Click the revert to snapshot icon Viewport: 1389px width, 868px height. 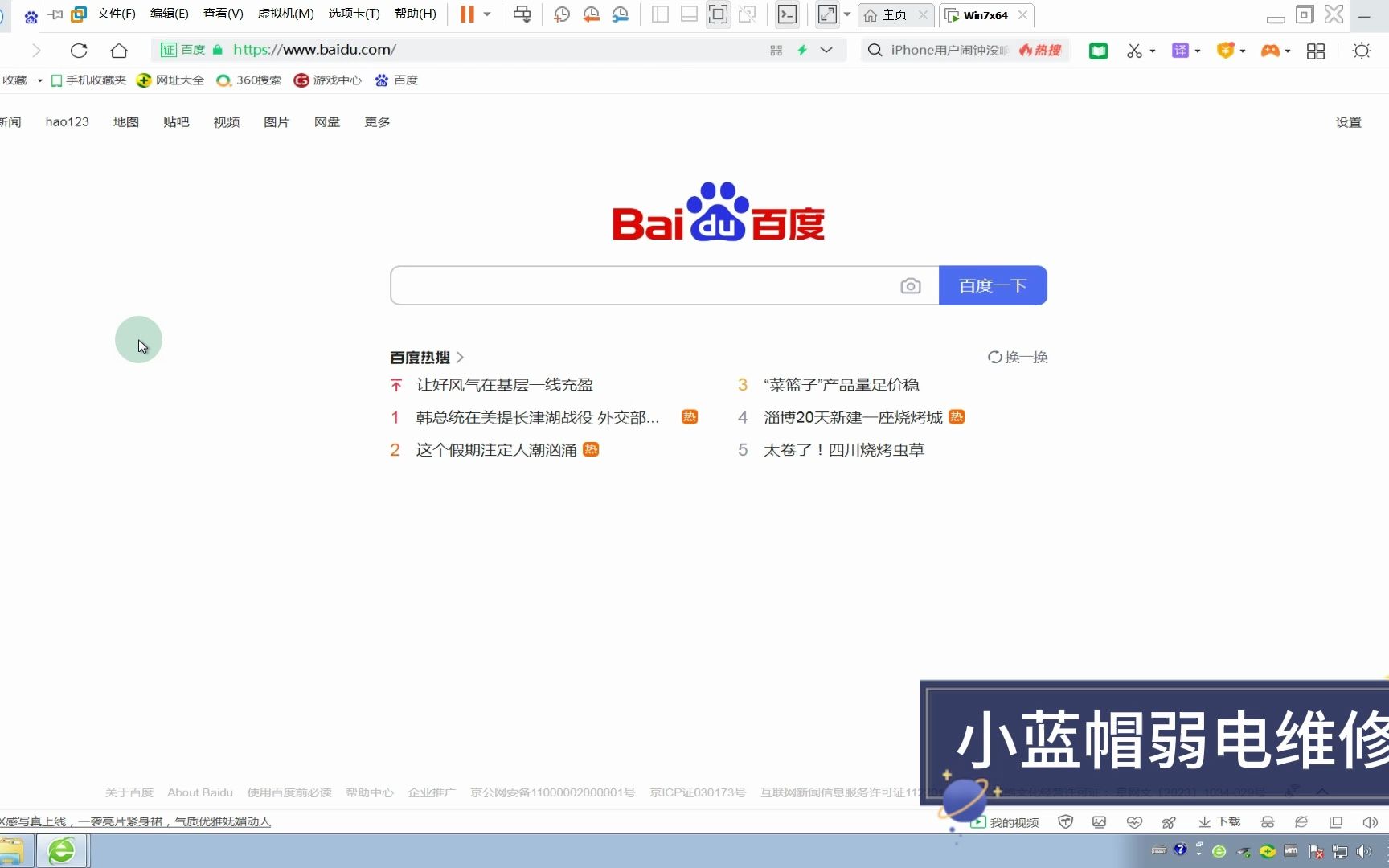pos(592,14)
